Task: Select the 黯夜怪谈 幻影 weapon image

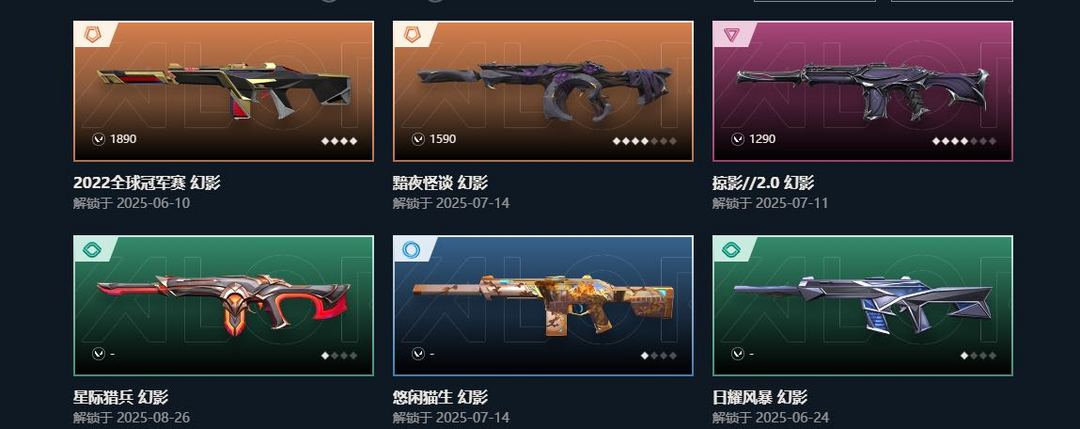Action: click(x=544, y=91)
